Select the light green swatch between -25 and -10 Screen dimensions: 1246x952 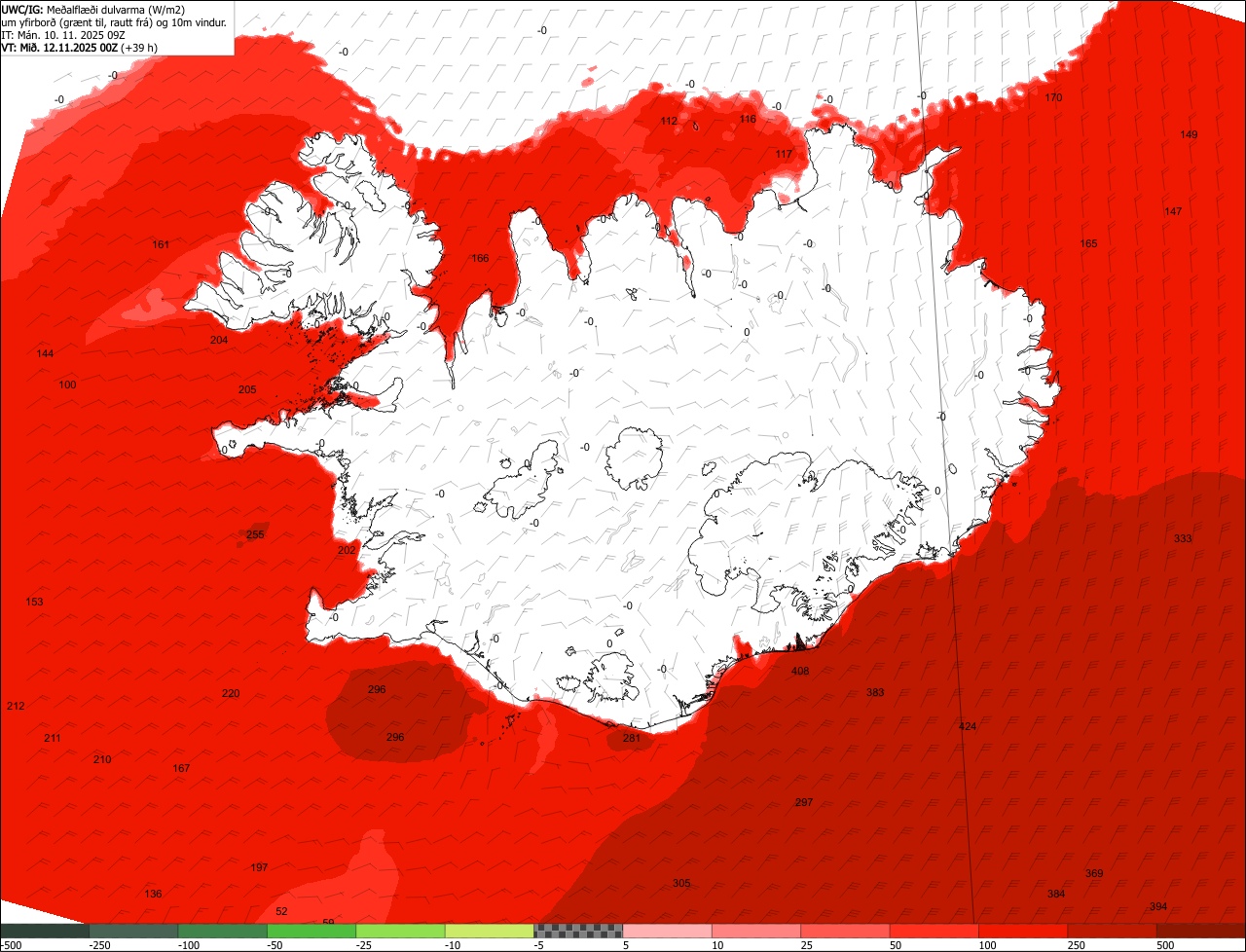click(x=401, y=931)
